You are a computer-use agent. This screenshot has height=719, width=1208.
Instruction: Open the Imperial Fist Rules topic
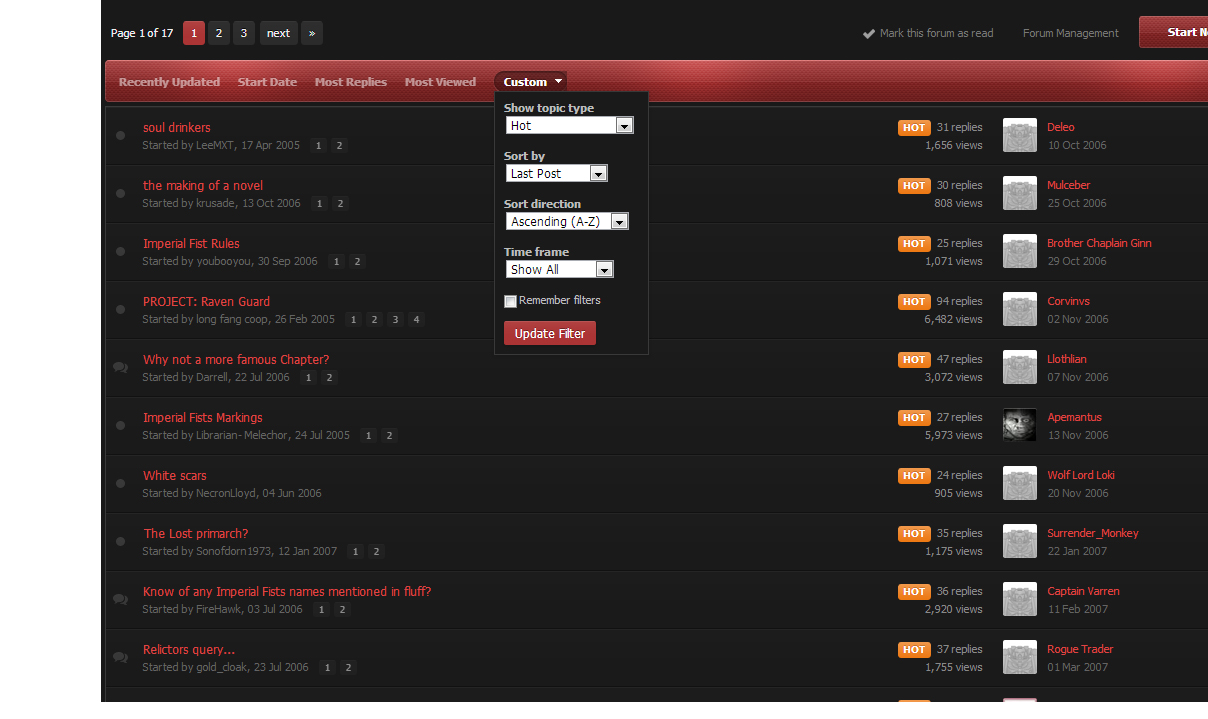191,244
